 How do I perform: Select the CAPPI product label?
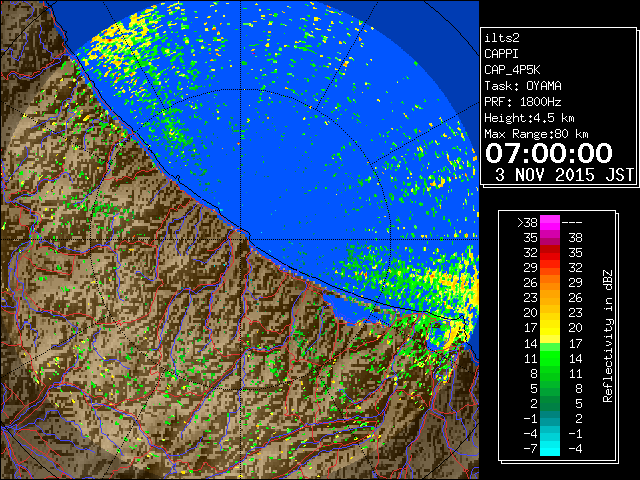(x=501, y=54)
